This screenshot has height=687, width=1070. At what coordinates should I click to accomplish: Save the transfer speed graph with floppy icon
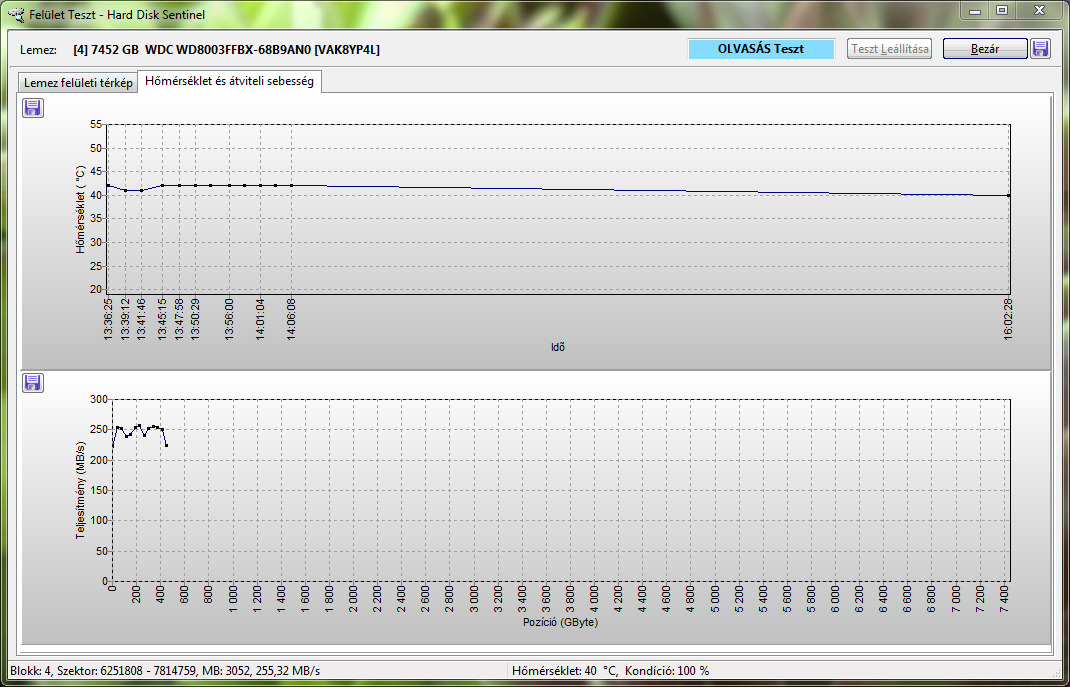pyautogui.click(x=33, y=383)
